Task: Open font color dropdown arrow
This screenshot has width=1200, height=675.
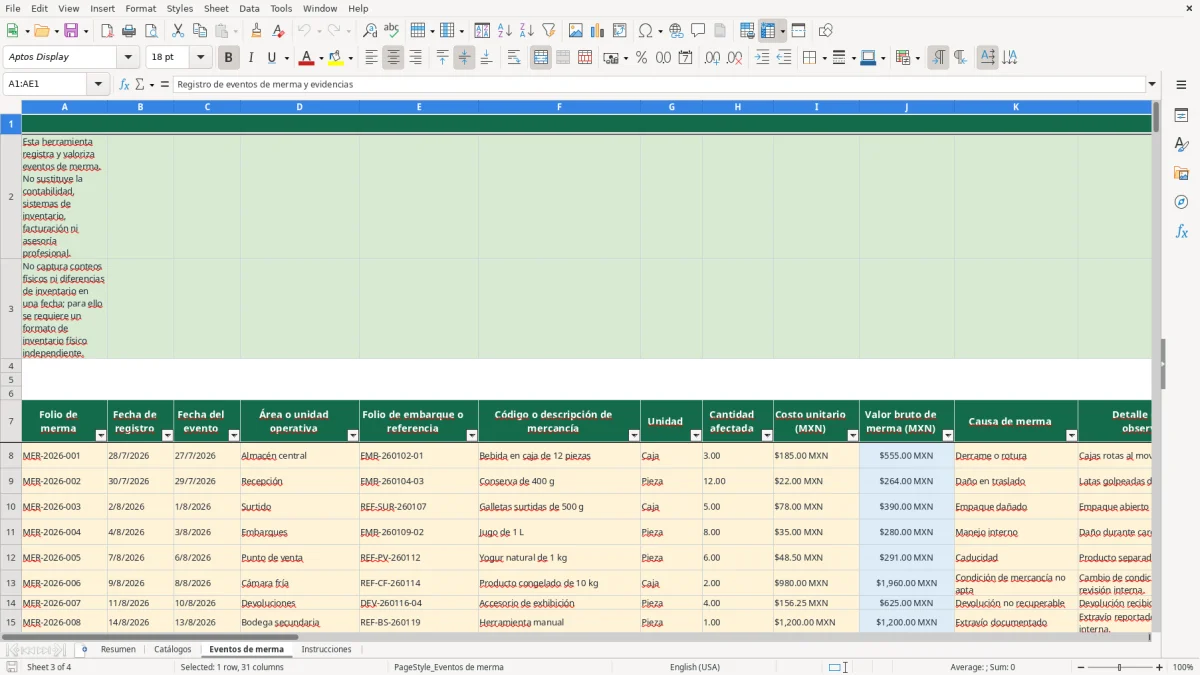Action: [321, 58]
